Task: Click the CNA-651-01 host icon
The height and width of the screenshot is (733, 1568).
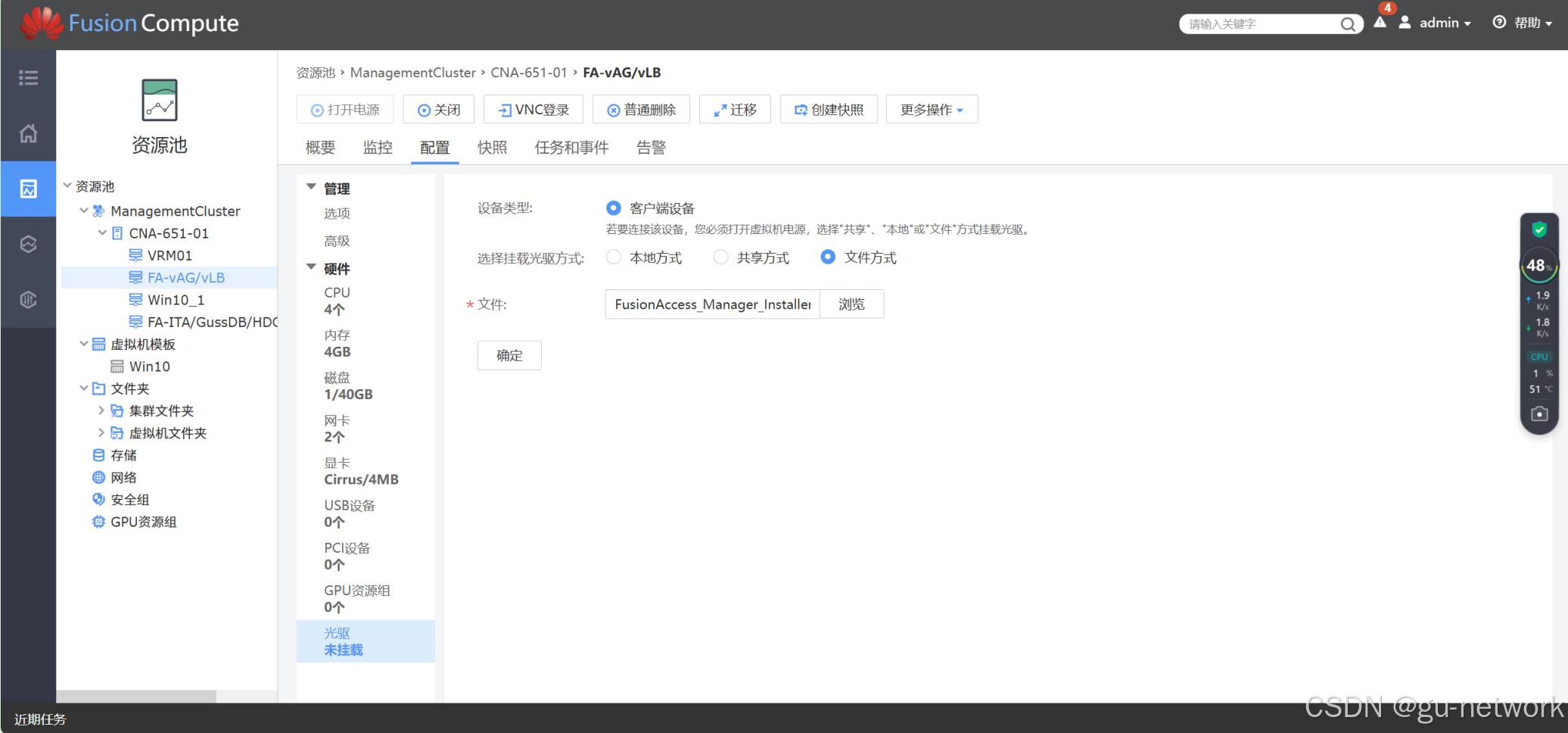Action: click(117, 233)
